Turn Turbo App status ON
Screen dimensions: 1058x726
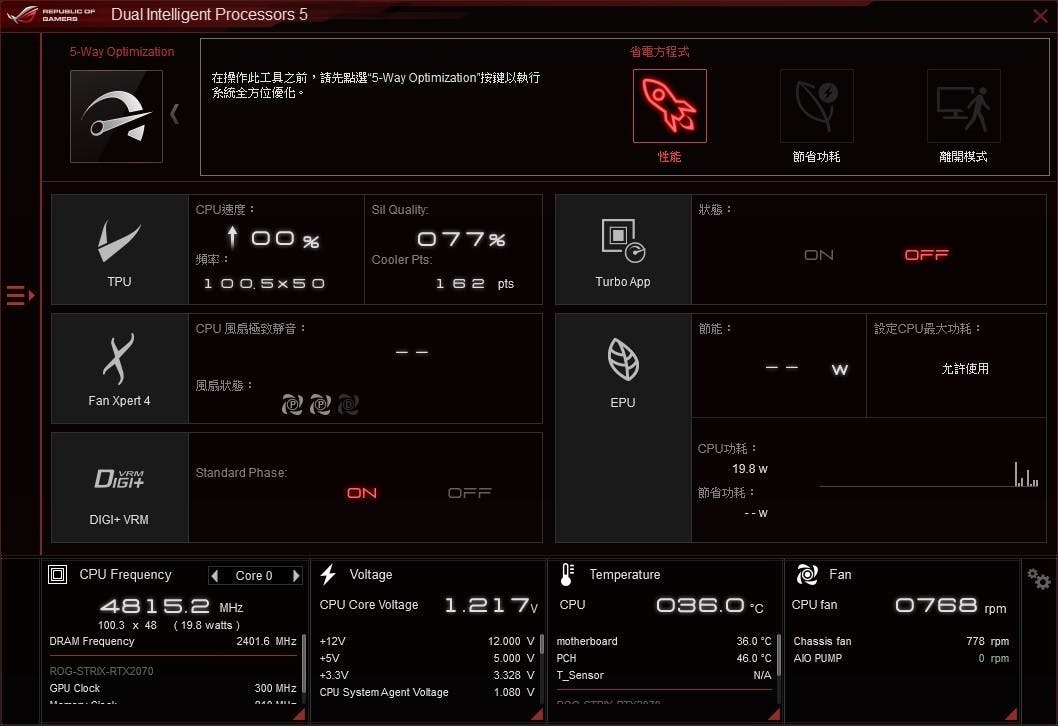(818, 255)
